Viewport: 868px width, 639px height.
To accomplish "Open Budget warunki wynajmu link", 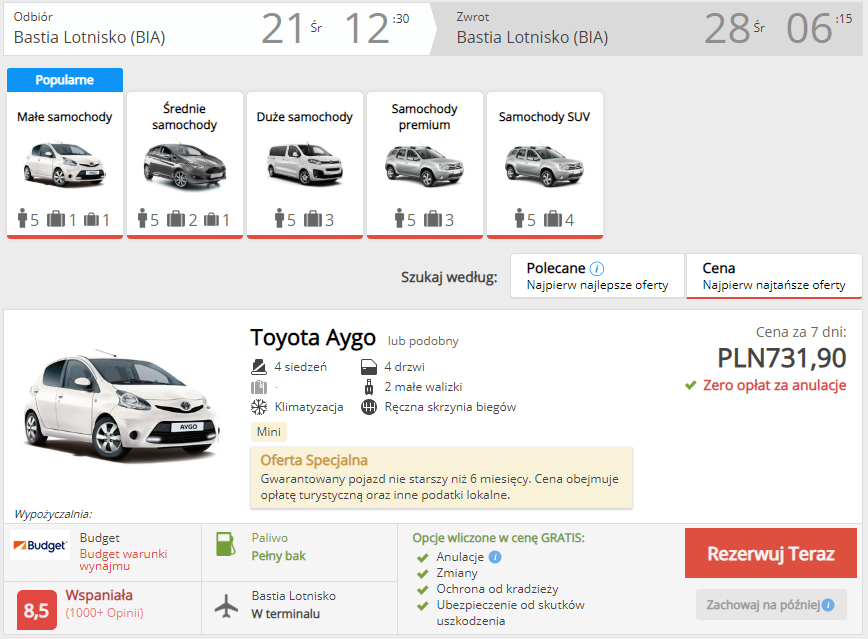I will point(123,560).
